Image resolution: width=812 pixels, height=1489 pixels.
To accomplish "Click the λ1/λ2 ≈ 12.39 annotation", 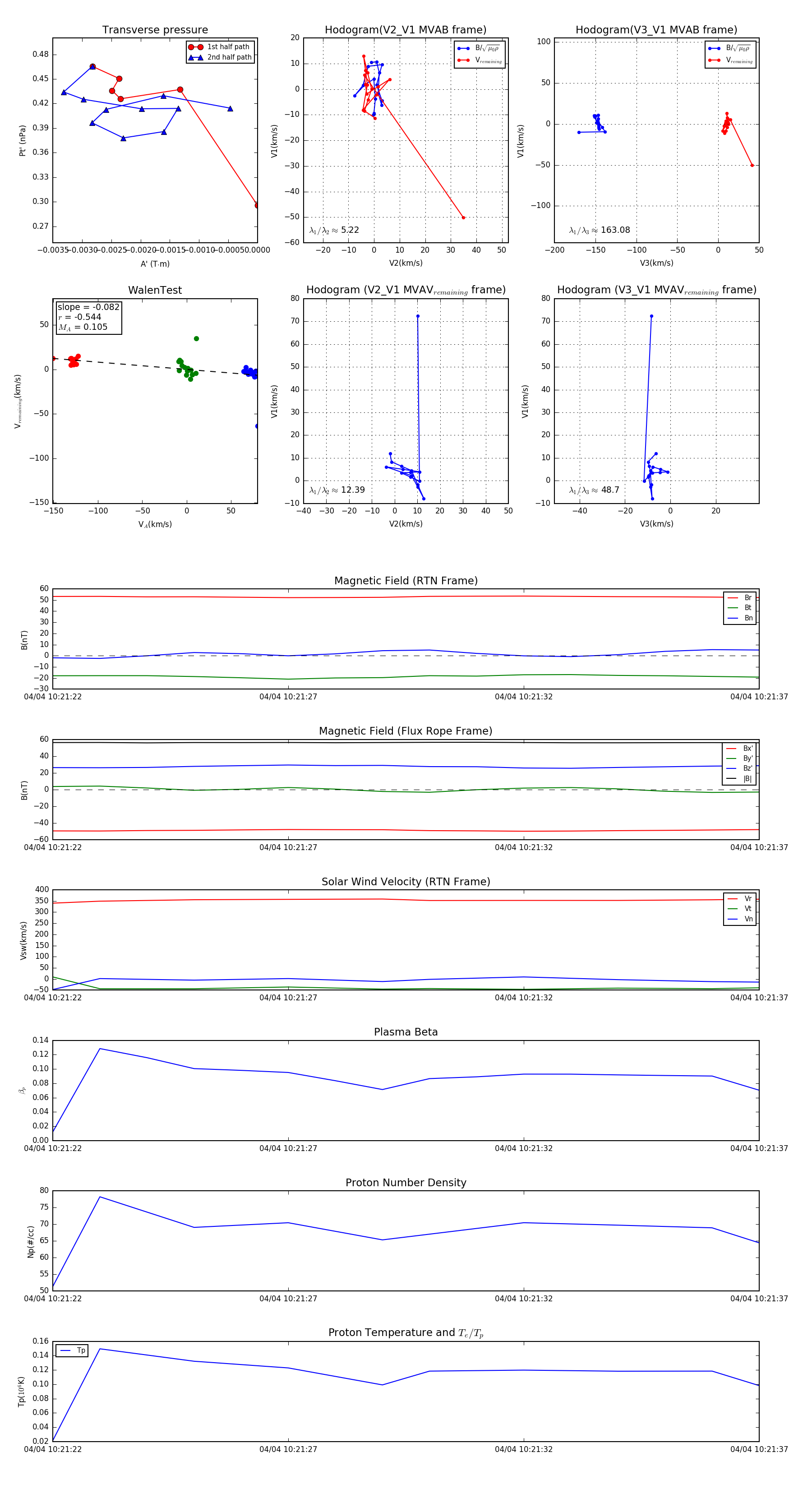I will (x=337, y=490).
